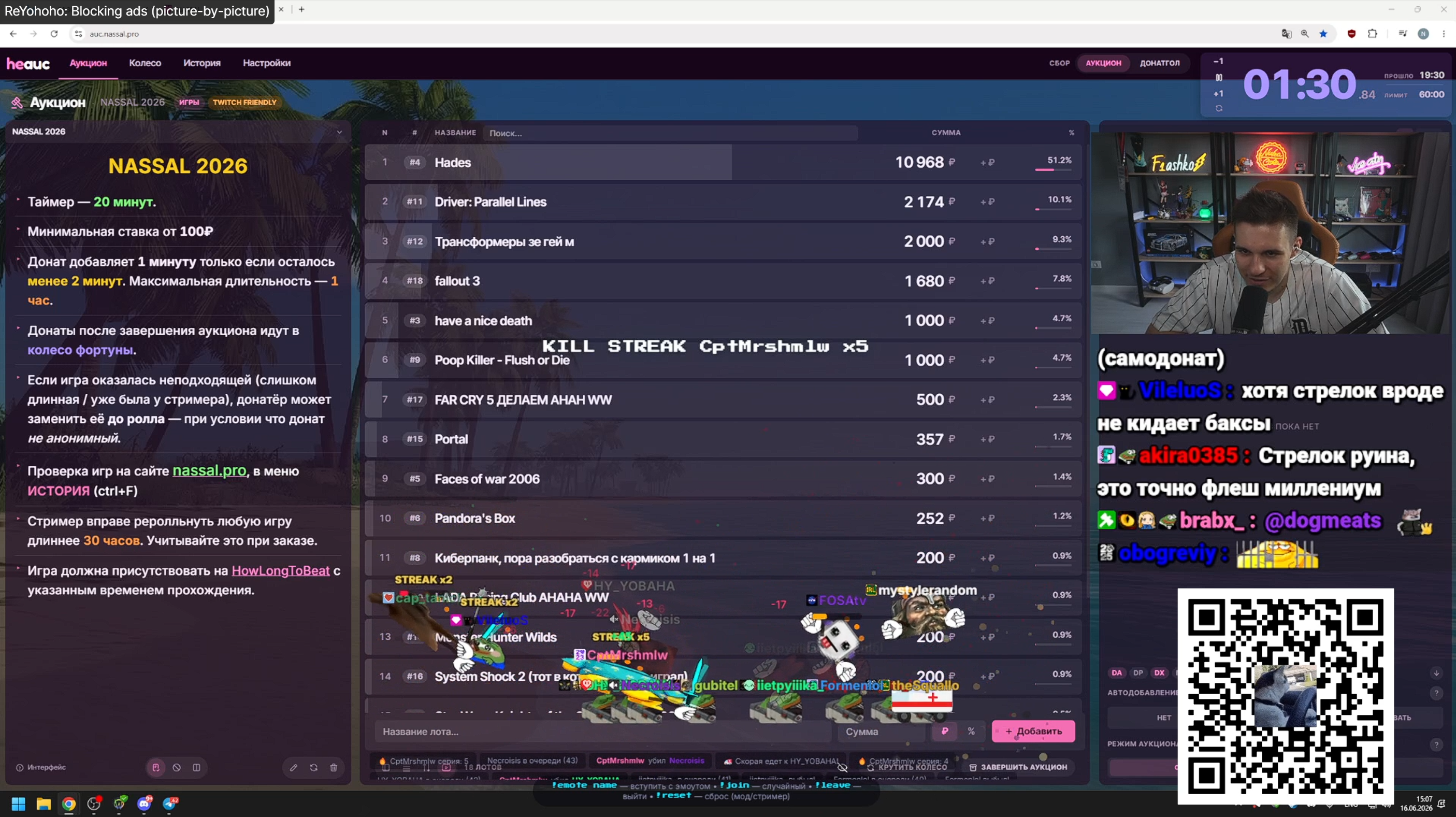Viewport: 1456px width, 817px height.
Task: Reload the page with the browser refresh button
Action: point(54,34)
